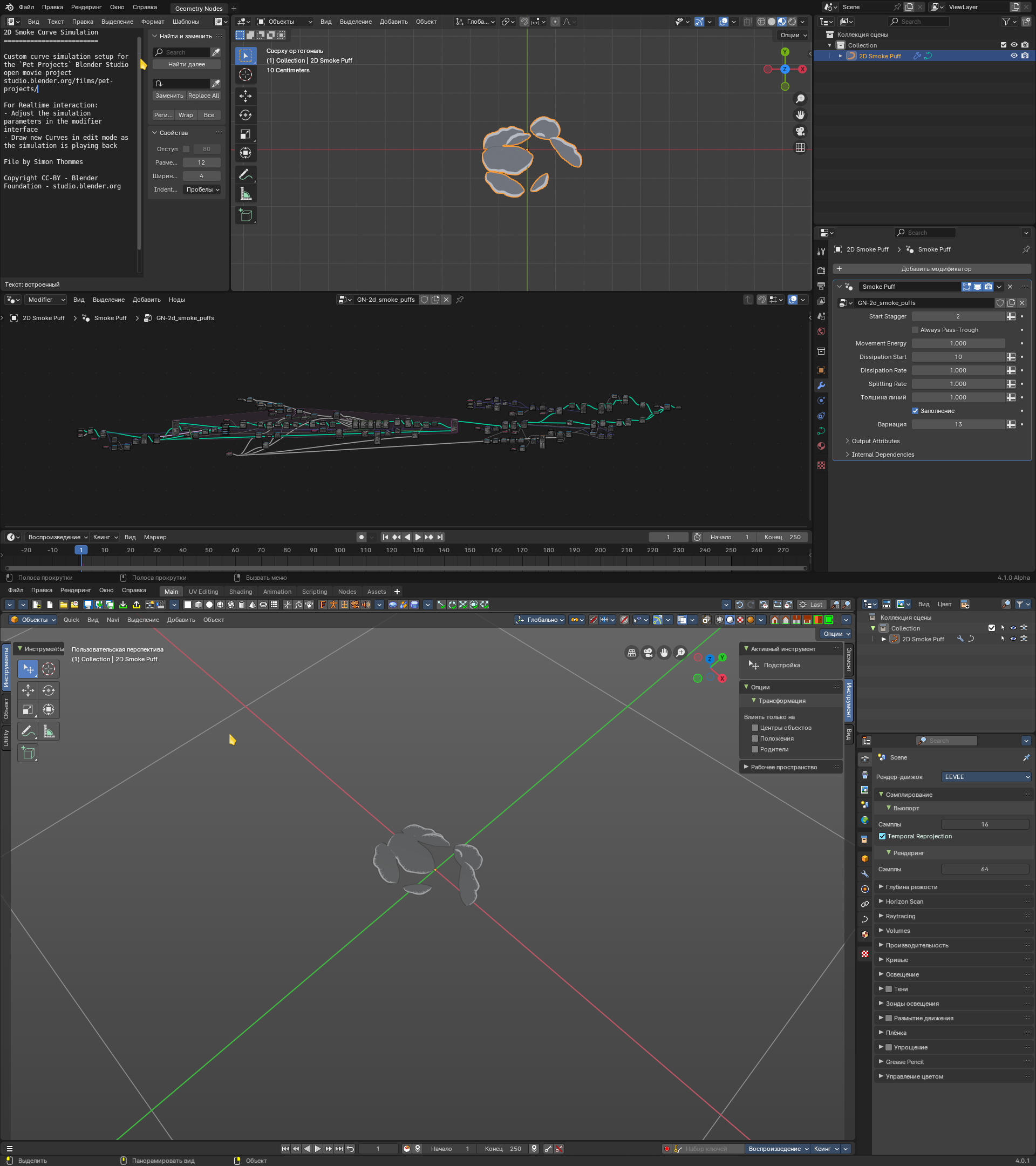Click the find Search field in text editor
Viewport: 1036px width, 1166px height.
tap(181, 52)
